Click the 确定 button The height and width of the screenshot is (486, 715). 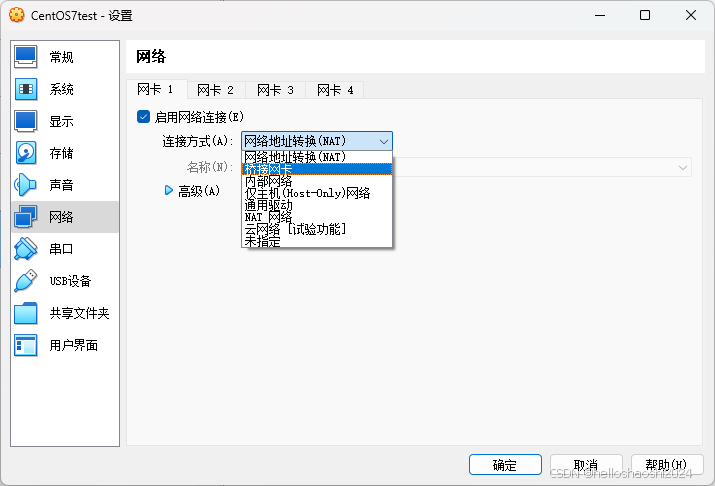pos(505,465)
